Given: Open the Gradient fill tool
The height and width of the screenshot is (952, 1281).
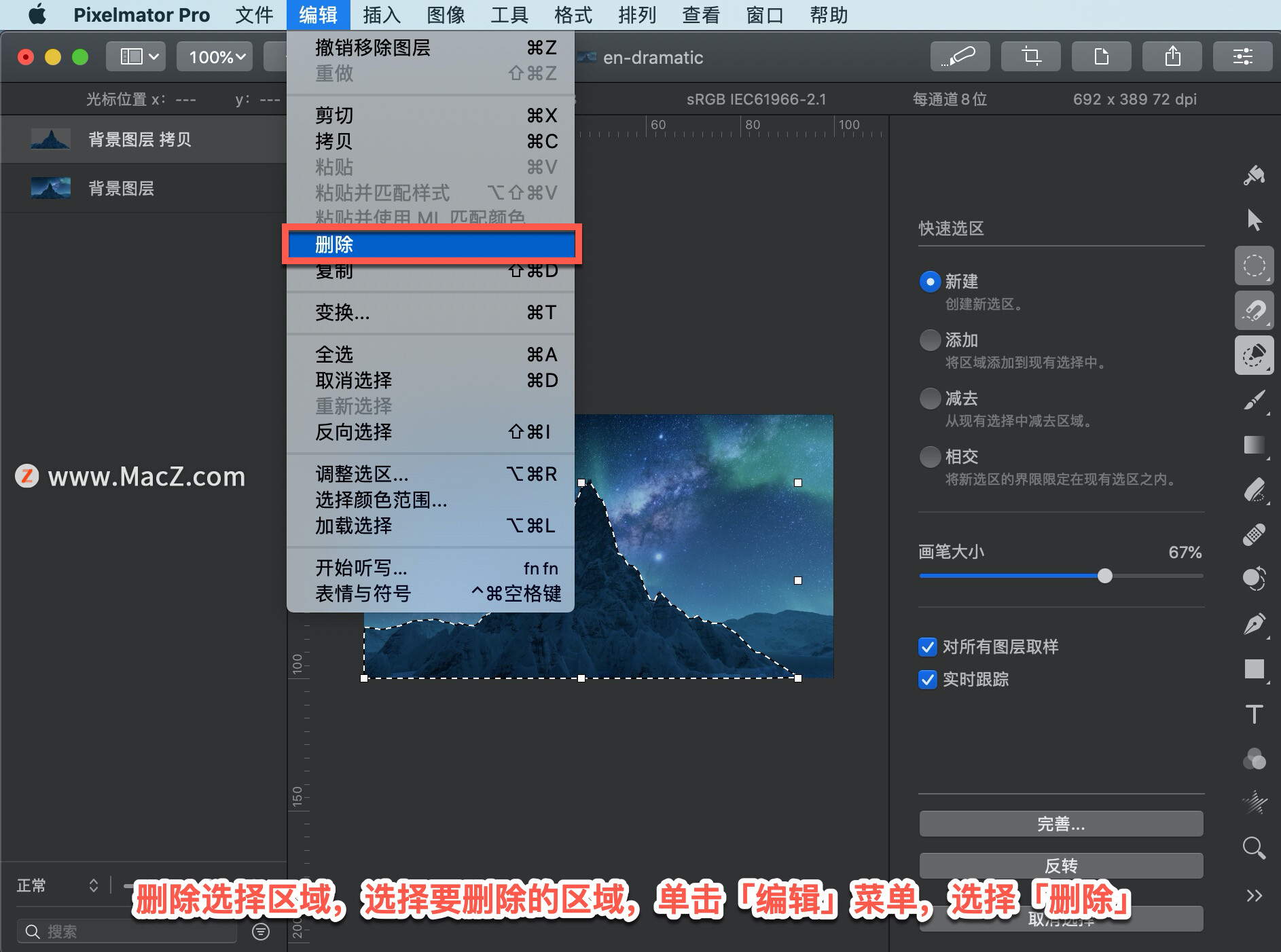Looking at the screenshot, I should (x=1254, y=446).
